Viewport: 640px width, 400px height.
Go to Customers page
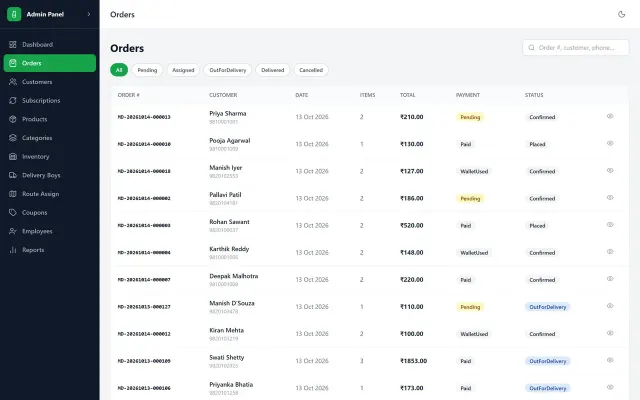click(x=50, y=82)
